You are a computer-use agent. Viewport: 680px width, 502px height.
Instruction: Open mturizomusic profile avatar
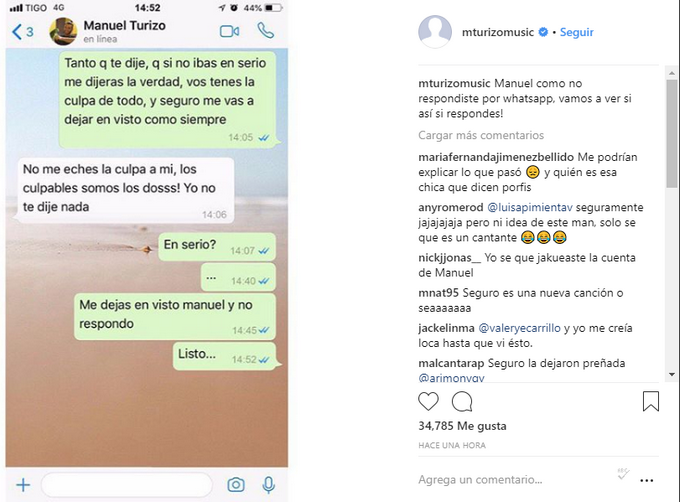pos(435,32)
